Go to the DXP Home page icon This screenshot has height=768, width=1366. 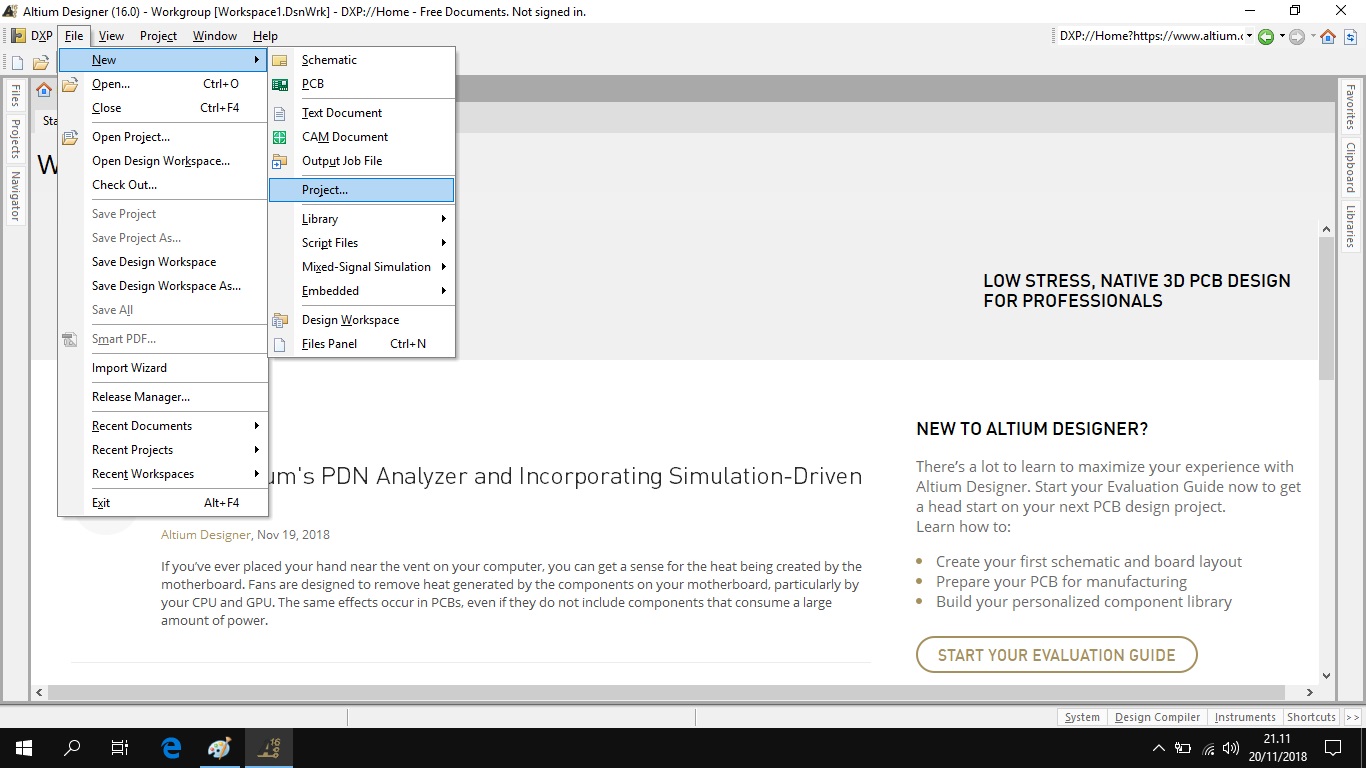[1328, 37]
